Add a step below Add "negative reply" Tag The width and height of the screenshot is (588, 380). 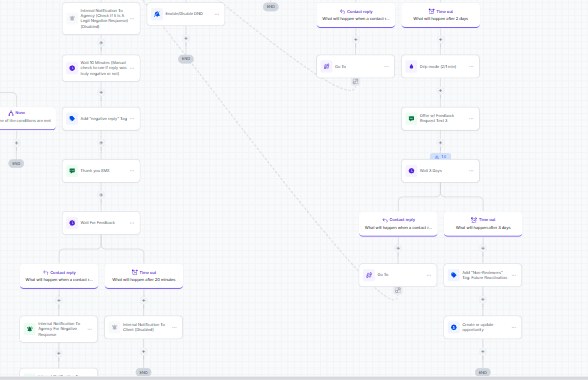101,143
